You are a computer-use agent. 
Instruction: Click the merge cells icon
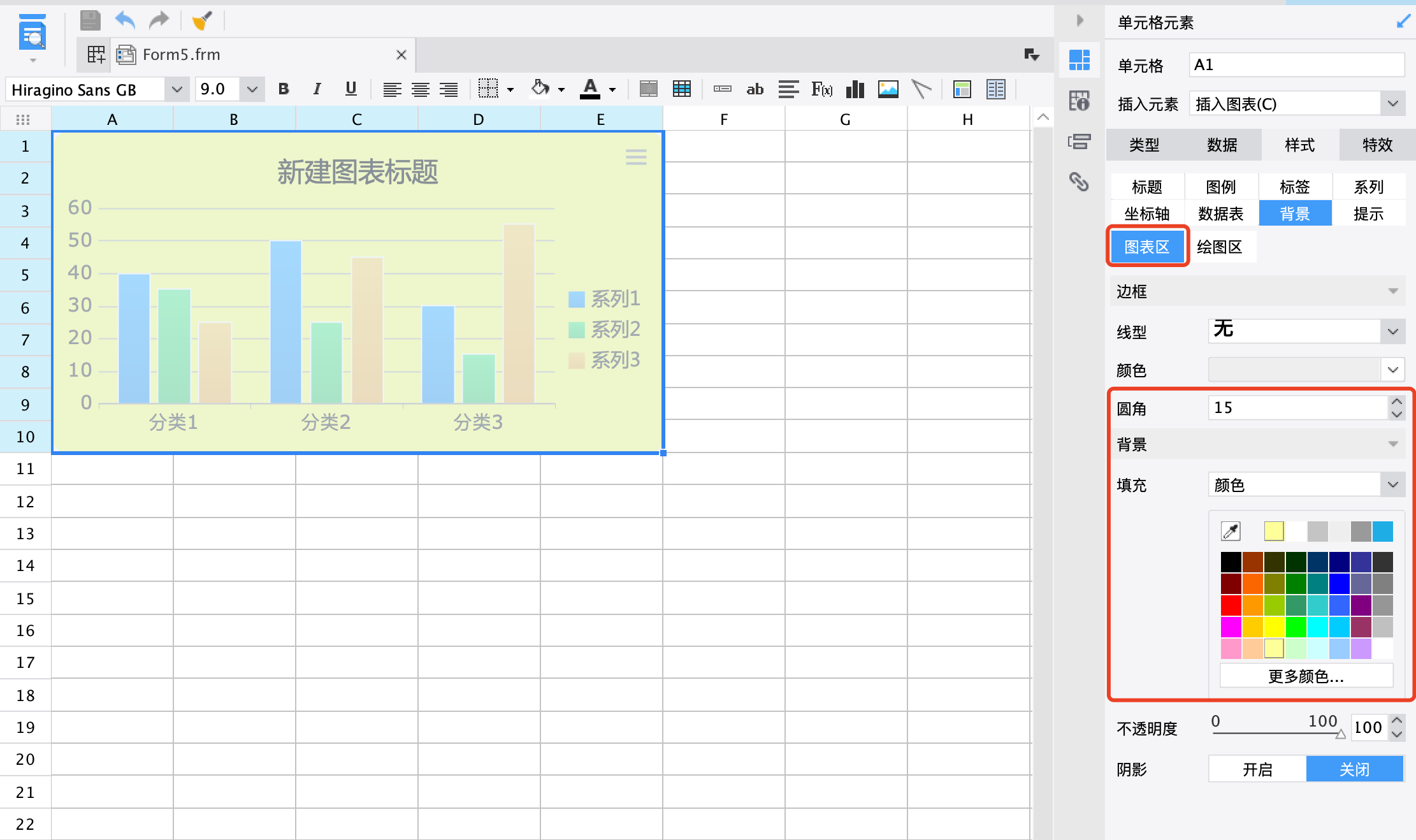(x=648, y=89)
